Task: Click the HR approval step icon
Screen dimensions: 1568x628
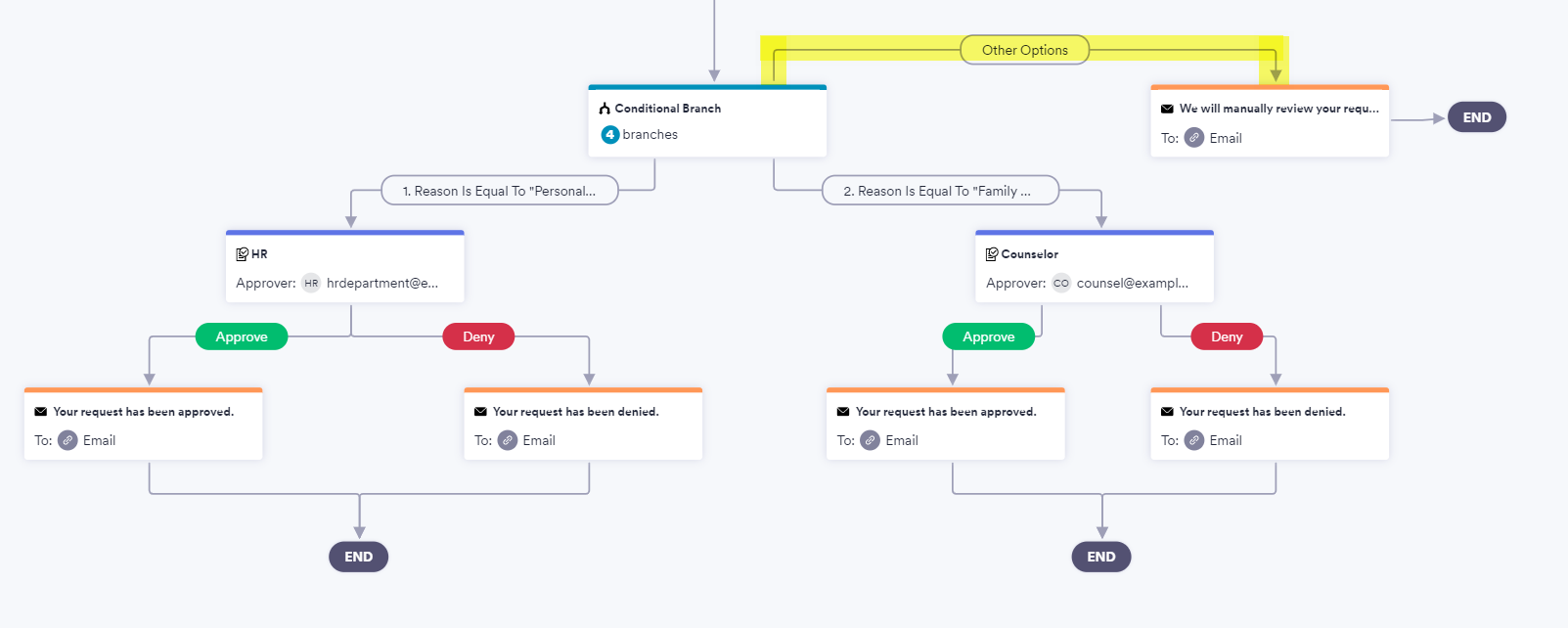Action: coord(243,254)
